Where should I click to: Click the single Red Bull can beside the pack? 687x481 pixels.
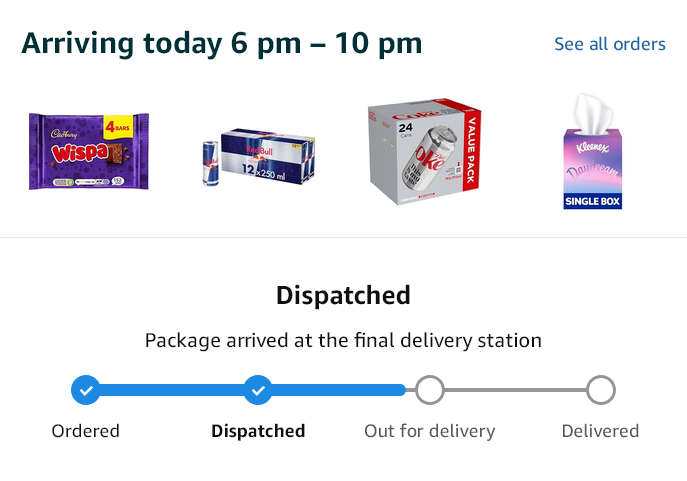pyautogui.click(x=211, y=163)
